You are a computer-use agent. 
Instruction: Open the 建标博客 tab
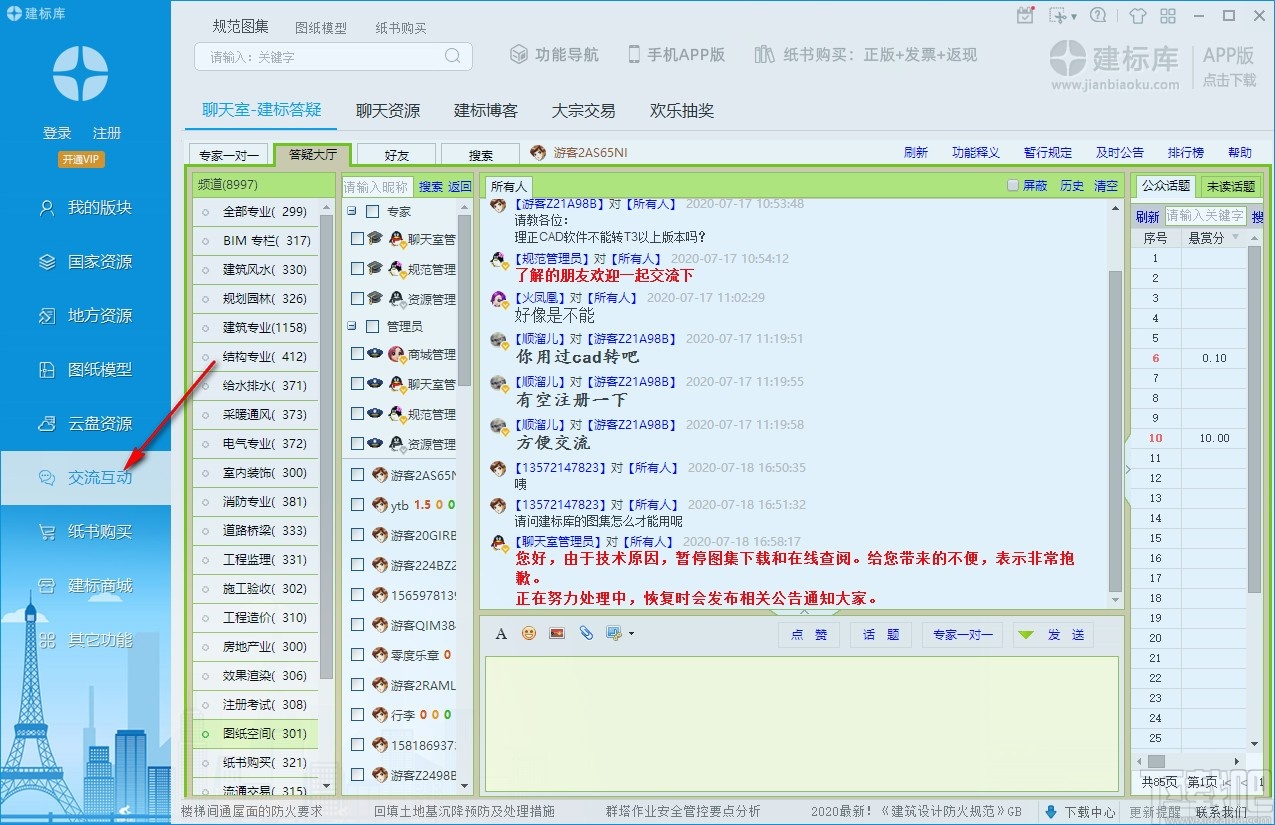click(x=486, y=111)
